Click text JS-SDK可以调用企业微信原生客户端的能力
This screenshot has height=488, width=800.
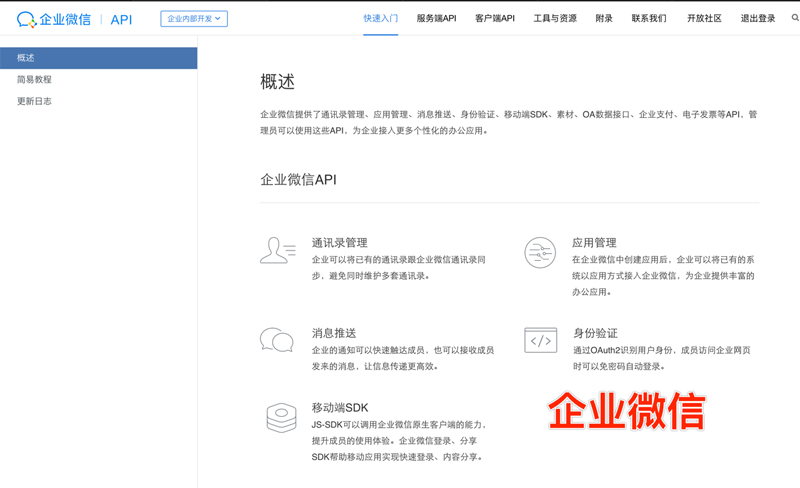click(x=397, y=425)
